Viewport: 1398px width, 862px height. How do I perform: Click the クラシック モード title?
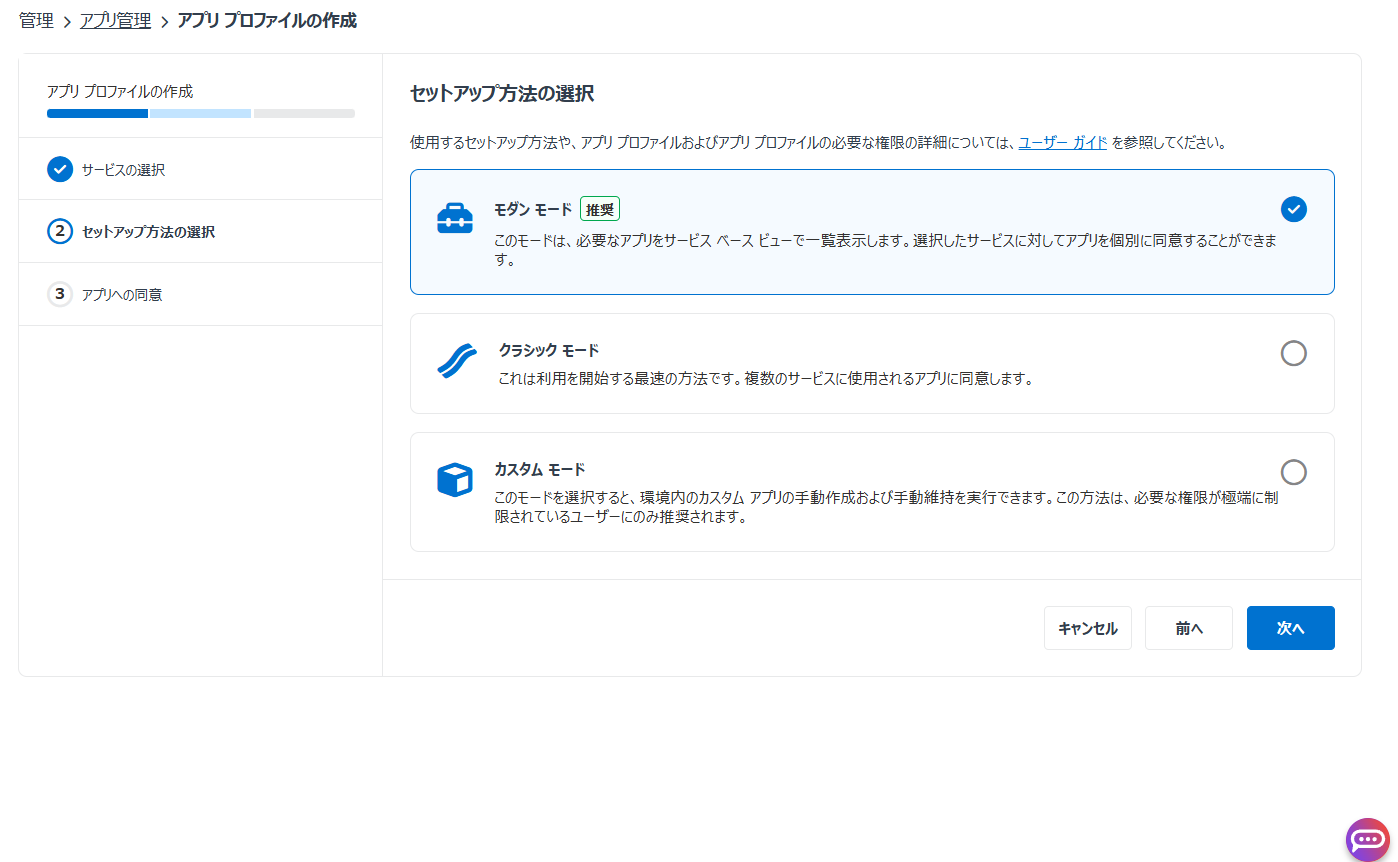coord(548,350)
